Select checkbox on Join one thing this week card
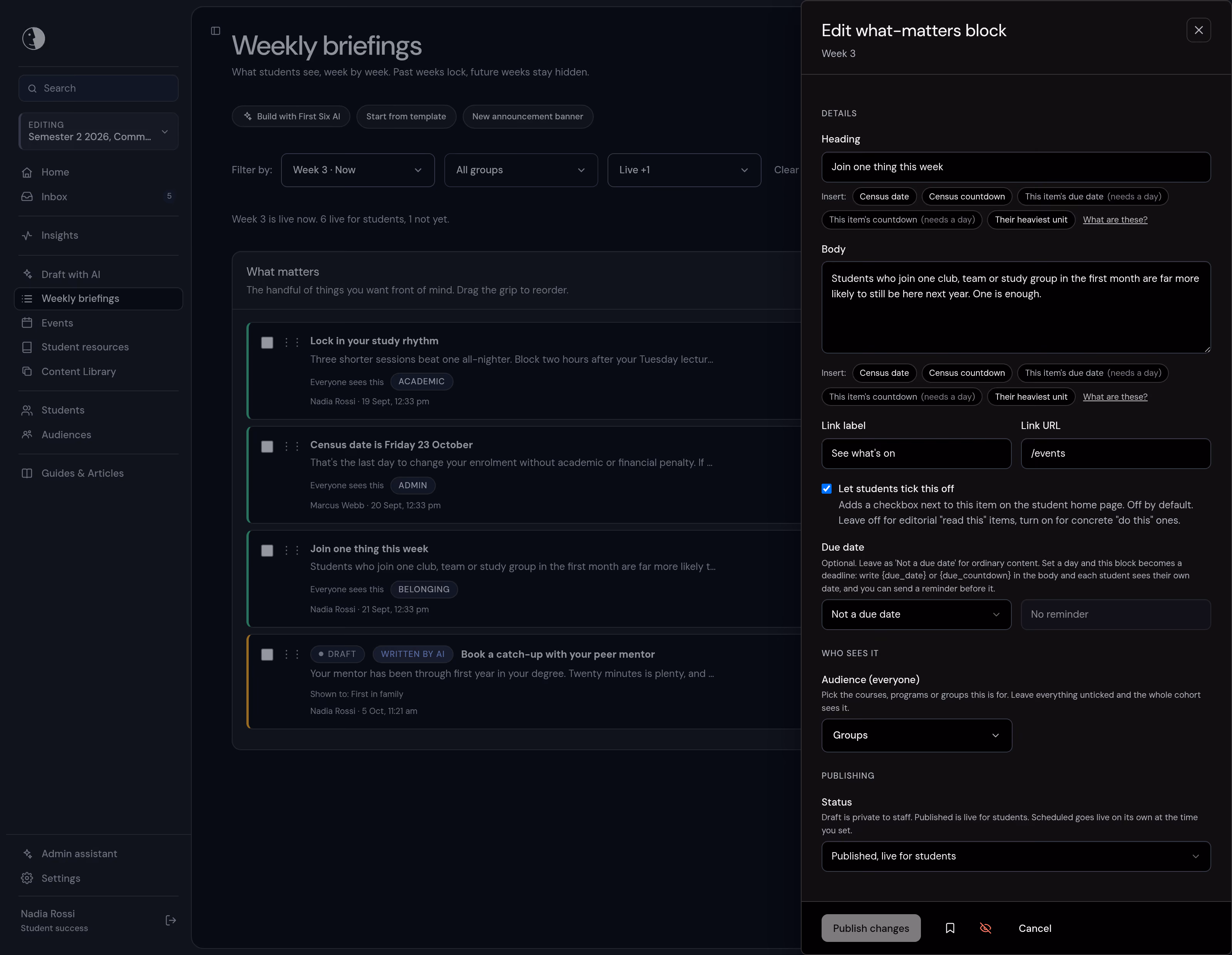 [267, 550]
